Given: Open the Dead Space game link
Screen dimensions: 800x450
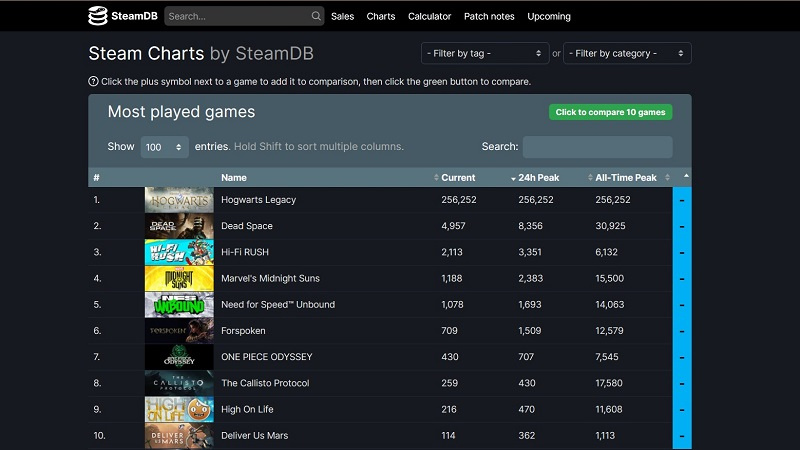Looking at the screenshot, I should coord(246,226).
